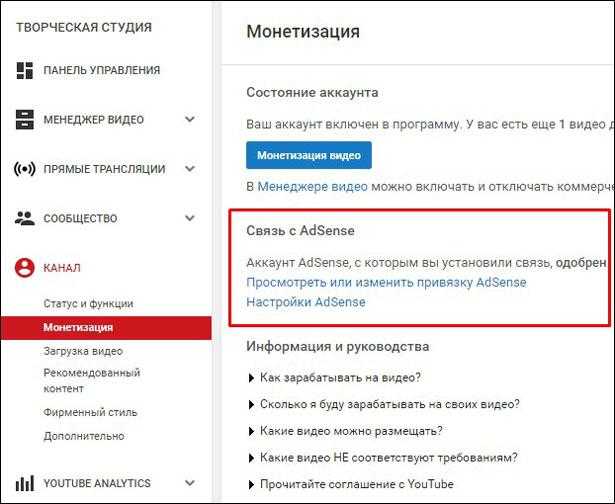Click Просмотреть или изменить привязку AdSense

(386, 283)
